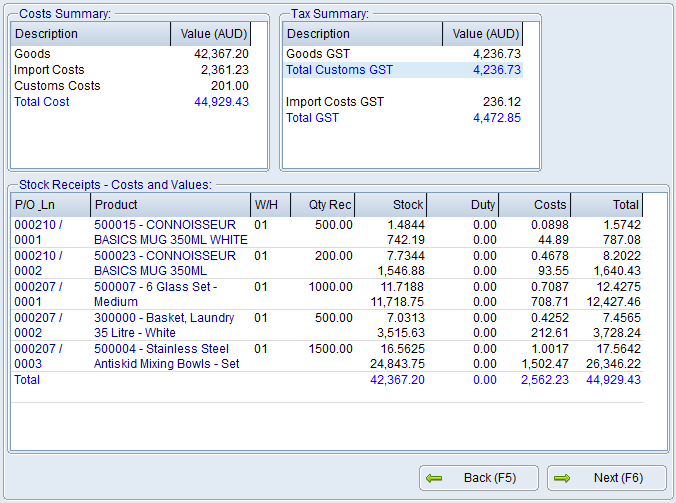
Task: Select the Total Customs GST row
Action: [340, 70]
